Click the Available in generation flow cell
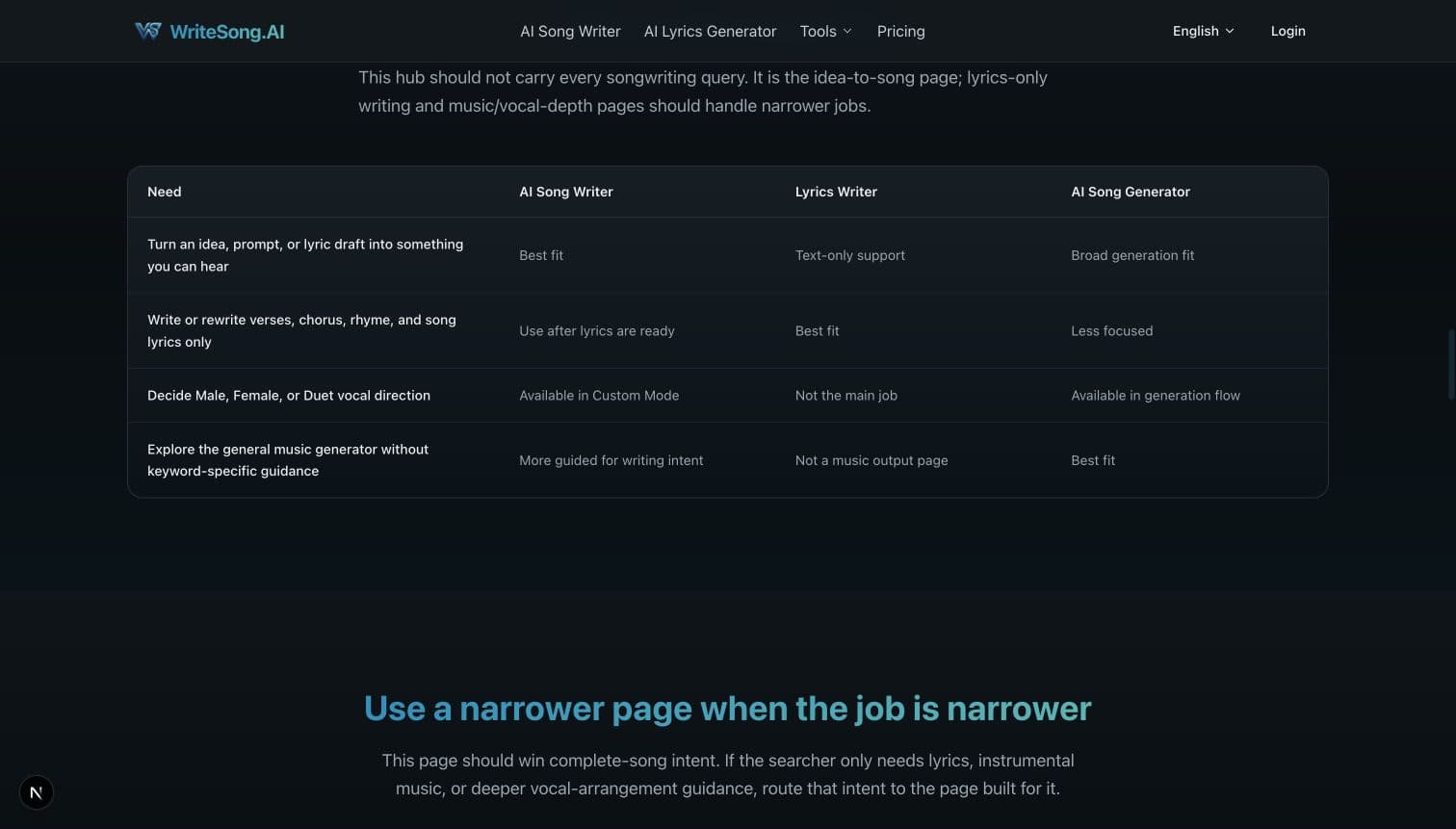 [x=1156, y=395]
